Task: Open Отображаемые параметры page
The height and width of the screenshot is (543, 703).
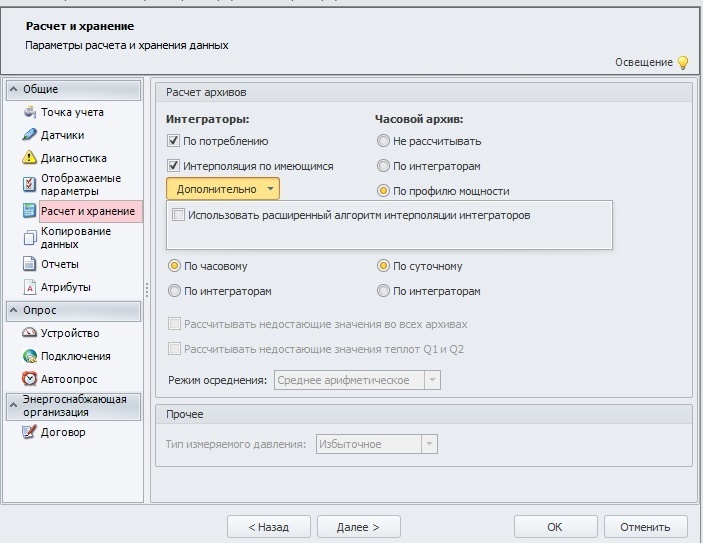Action: pyautogui.click(x=81, y=184)
